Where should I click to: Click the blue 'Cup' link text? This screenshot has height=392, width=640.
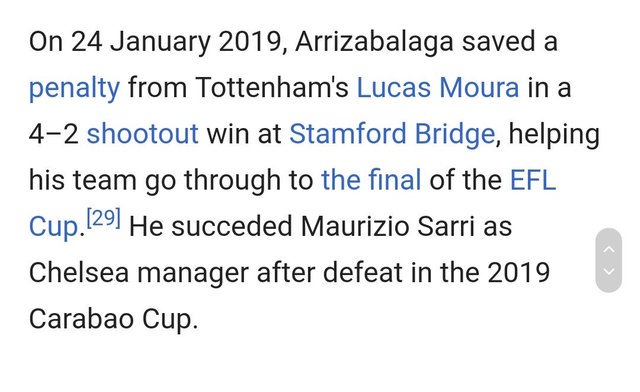(x=53, y=227)
